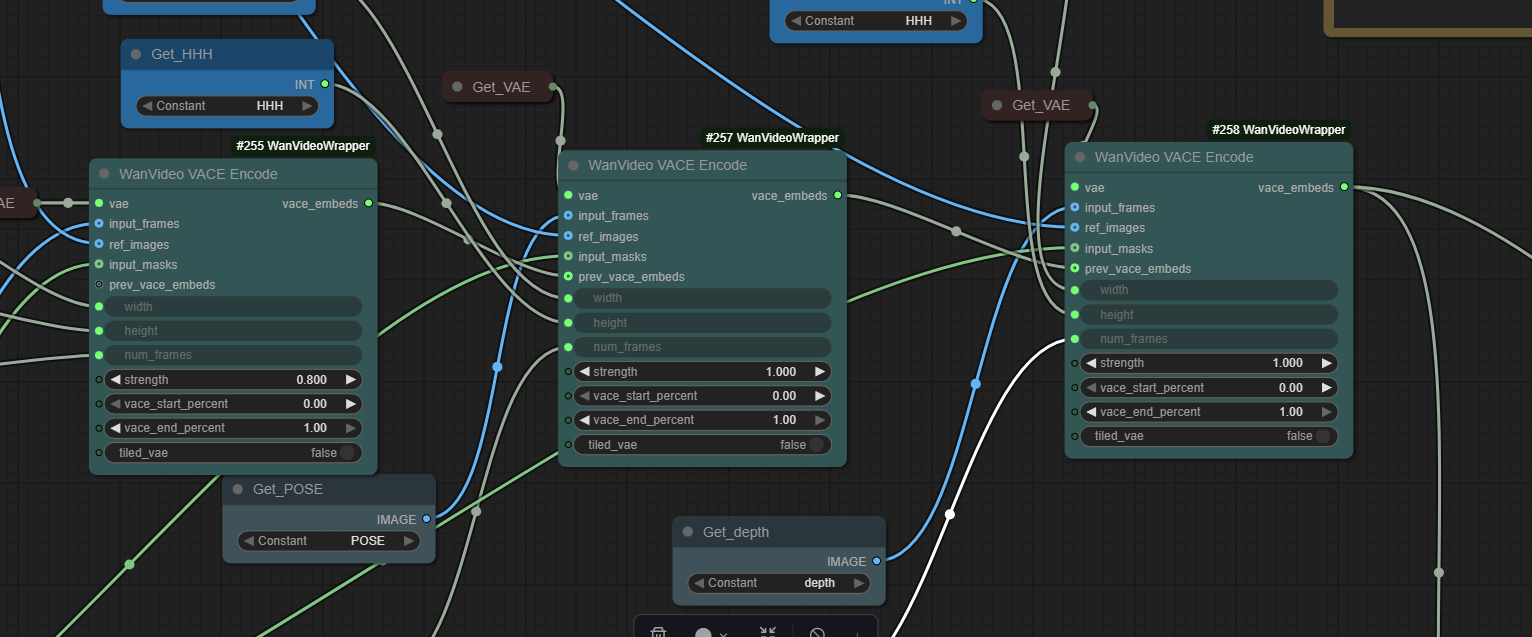
Task: Decrease strength on node #257 with left arrow
Action: coord(585,372)
